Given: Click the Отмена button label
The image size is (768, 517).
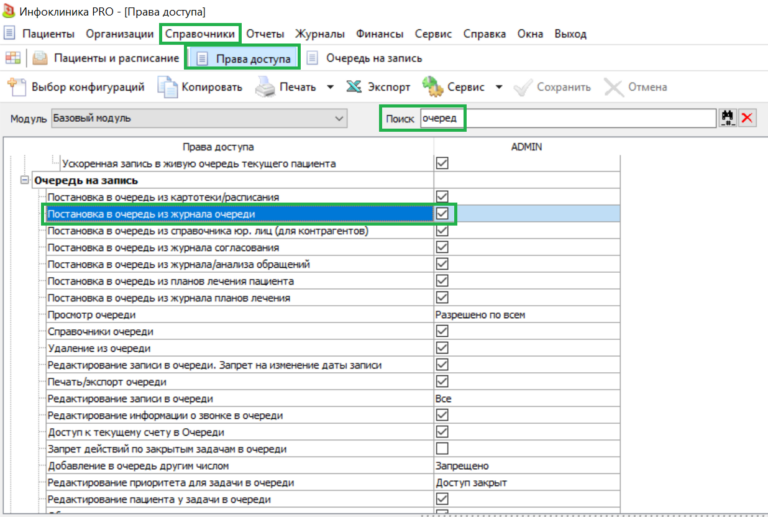Looking at the screenshot, I should click(648, 87).
